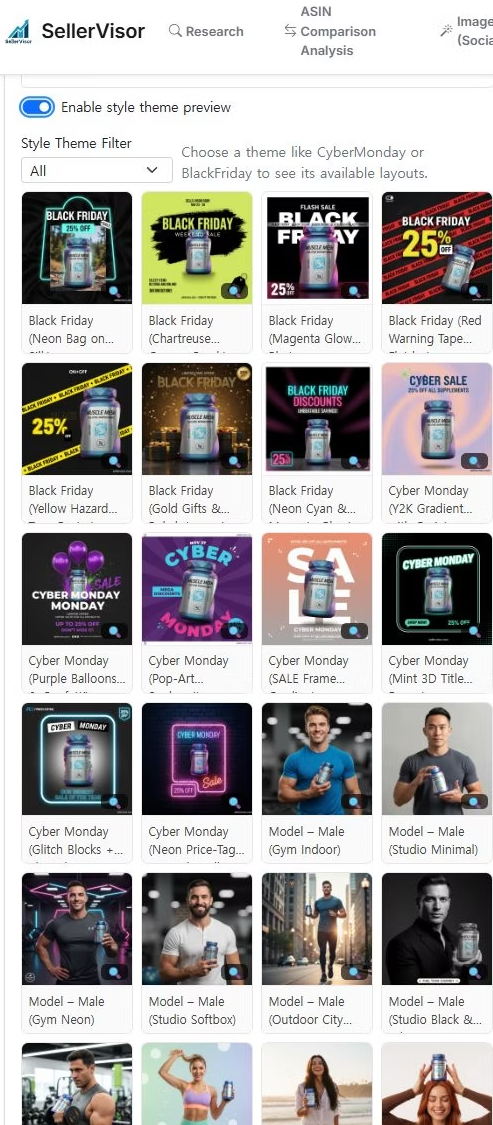Pick Model Male Studio Minimal label

coord(433,840)
